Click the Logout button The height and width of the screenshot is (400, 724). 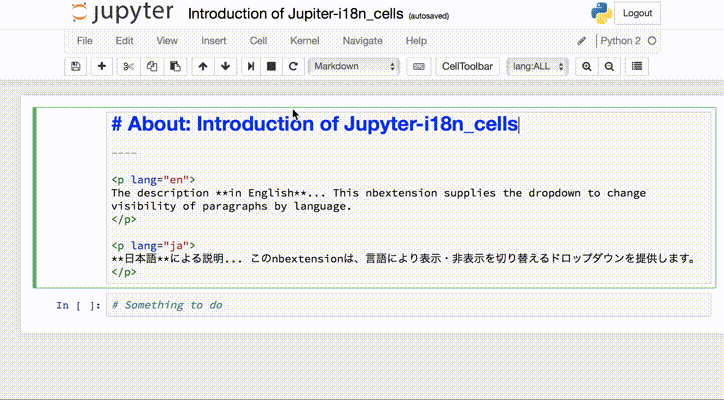pyautogui.click(x=637, y=13)
